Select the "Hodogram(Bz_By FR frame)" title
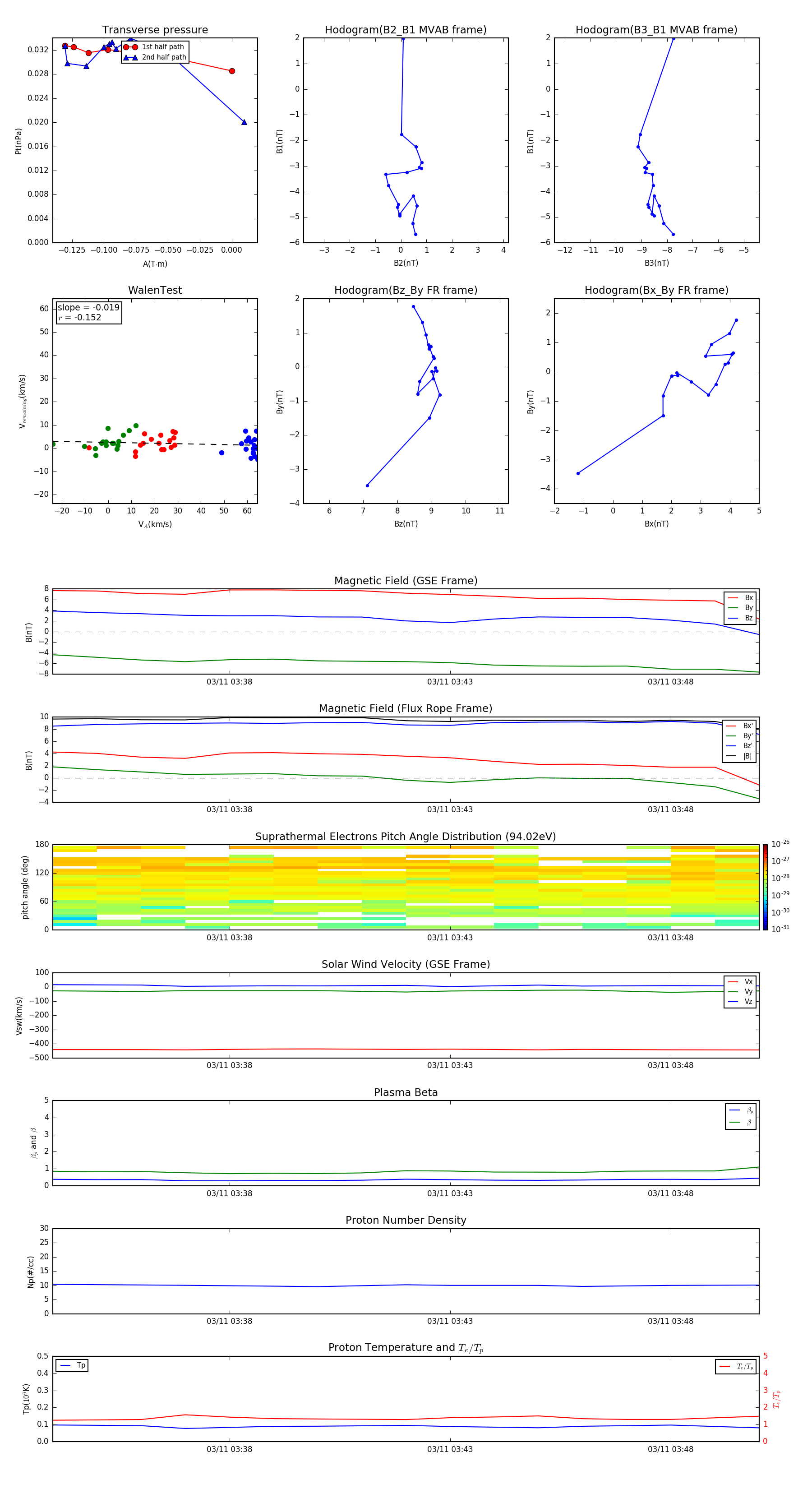Image resolution: width=812 pixels, height=1489 pixels. pos(406,290)
